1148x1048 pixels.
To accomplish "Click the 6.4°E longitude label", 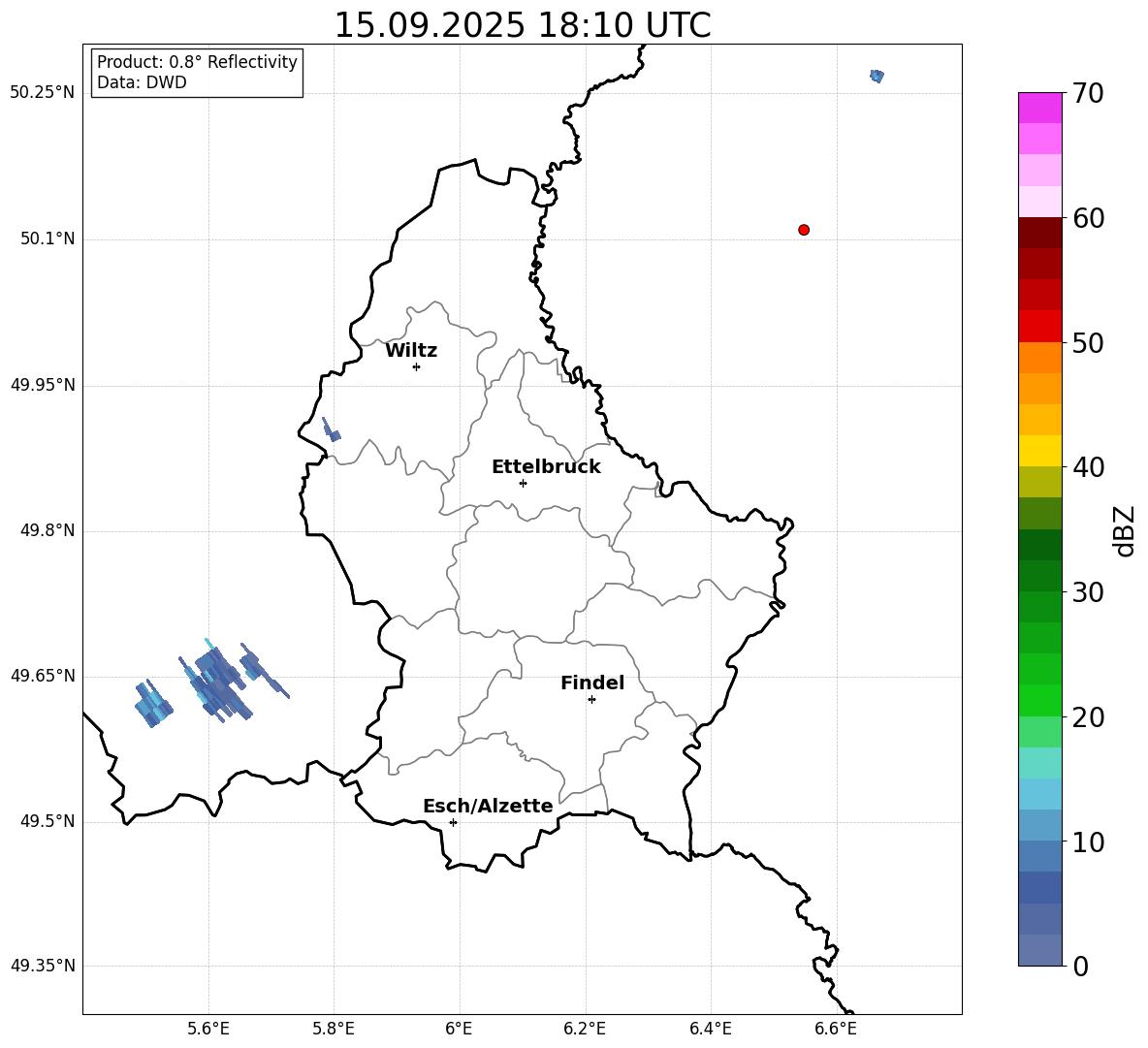I will [710, 1029].
